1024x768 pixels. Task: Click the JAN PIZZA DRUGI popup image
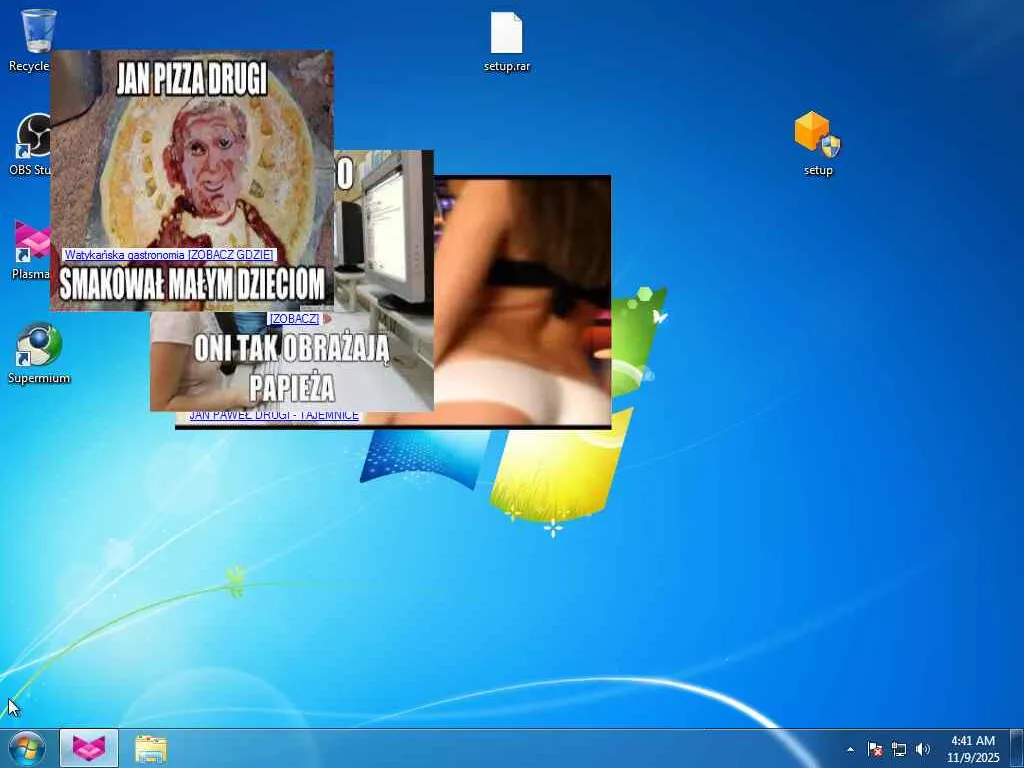click(x=192, y=180)
